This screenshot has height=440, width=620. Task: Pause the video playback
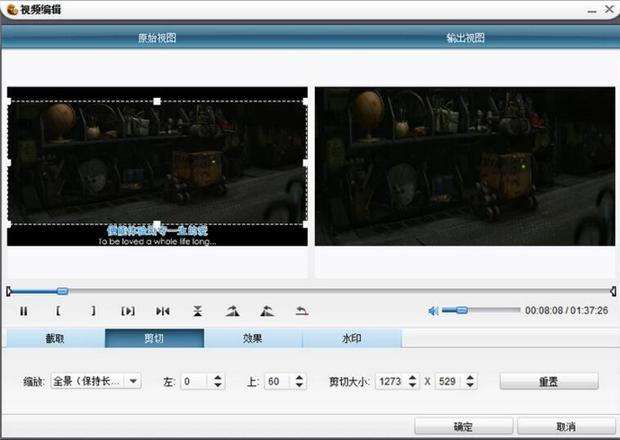tap(24, 312)
